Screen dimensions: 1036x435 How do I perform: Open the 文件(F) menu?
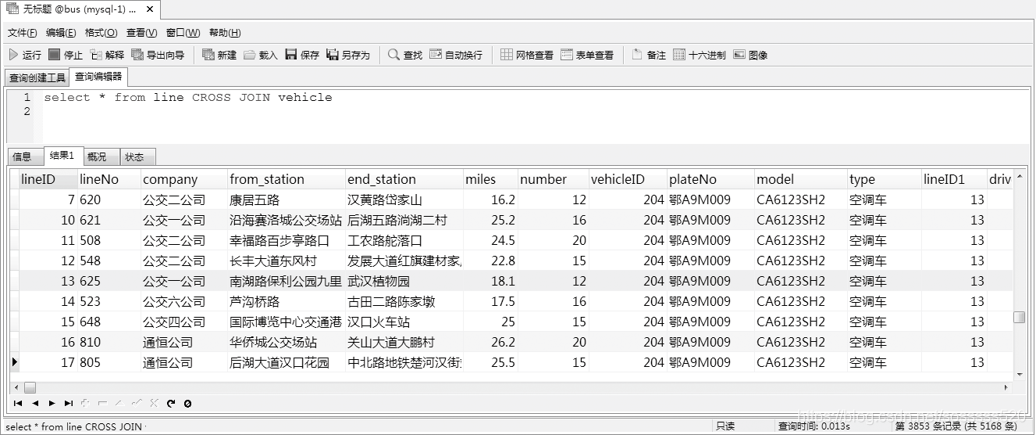coord(22,32)
